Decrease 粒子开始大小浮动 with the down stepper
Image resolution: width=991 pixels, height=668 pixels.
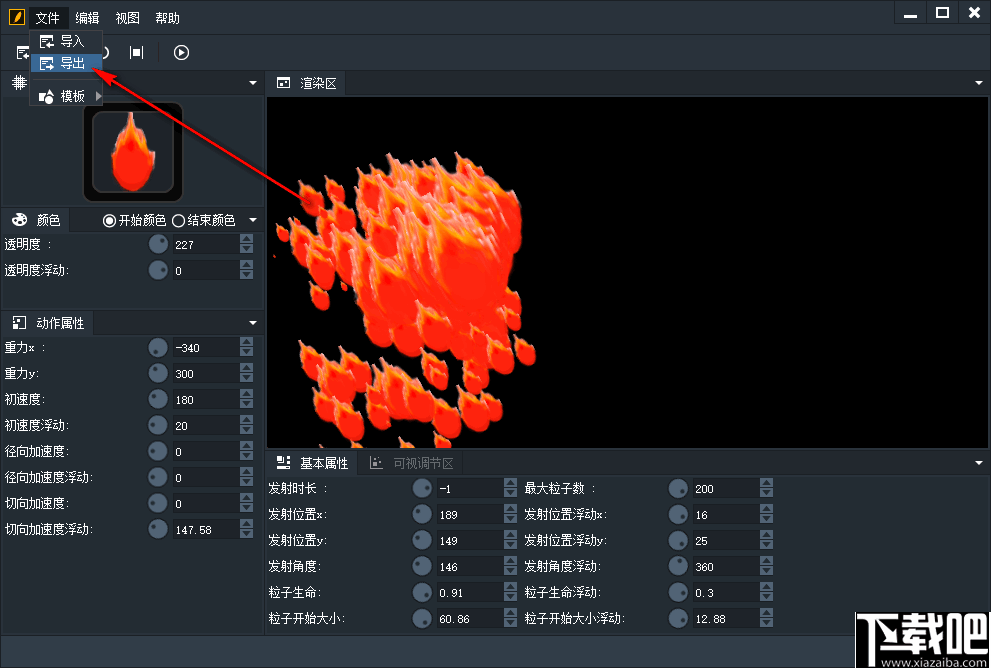767,623
